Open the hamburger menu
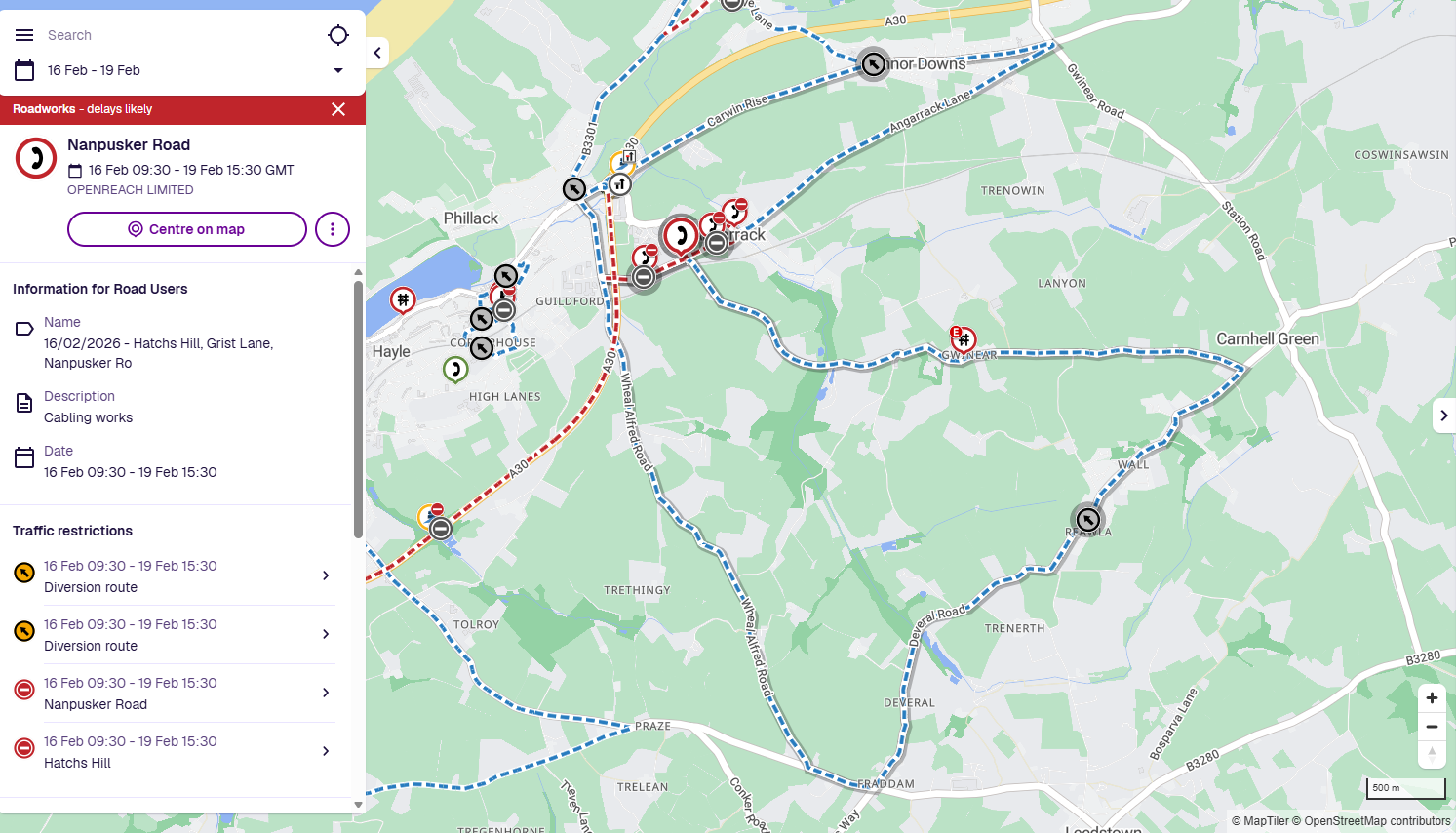This screenshot has height=833, width=1456. pyautogui.click(x=24, y=35)
